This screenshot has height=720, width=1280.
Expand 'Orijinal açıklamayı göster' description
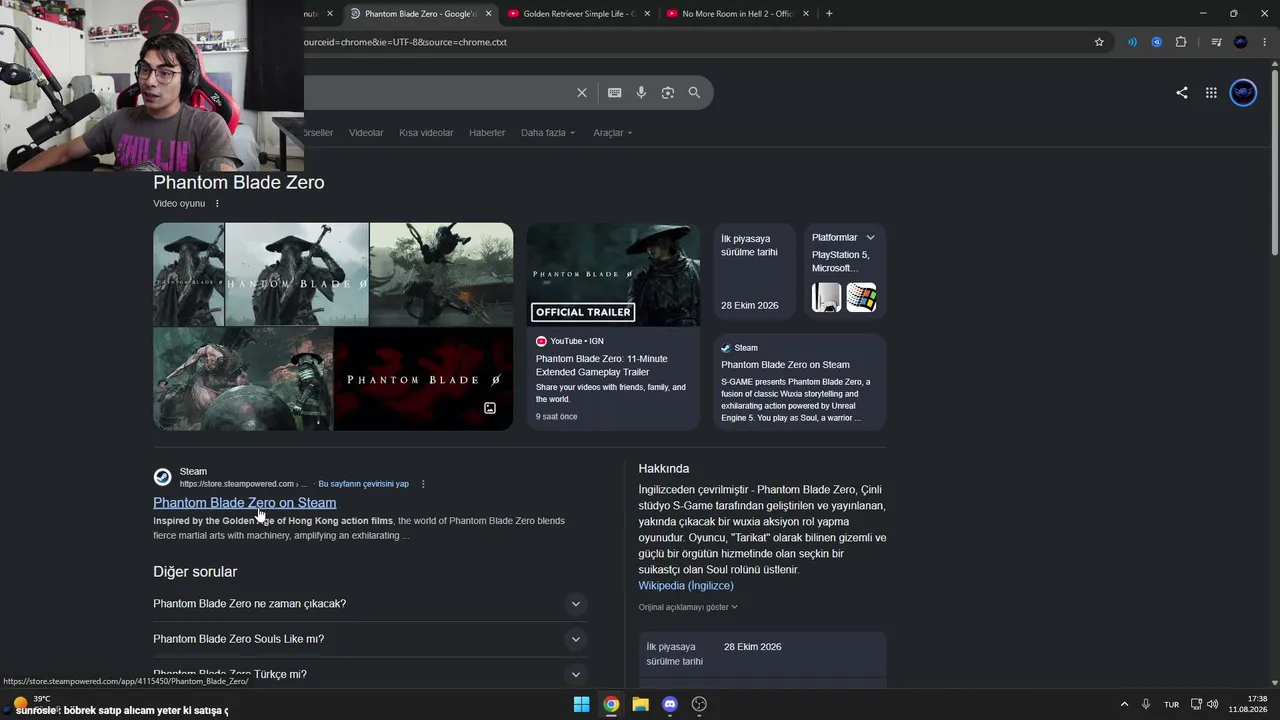688,607
